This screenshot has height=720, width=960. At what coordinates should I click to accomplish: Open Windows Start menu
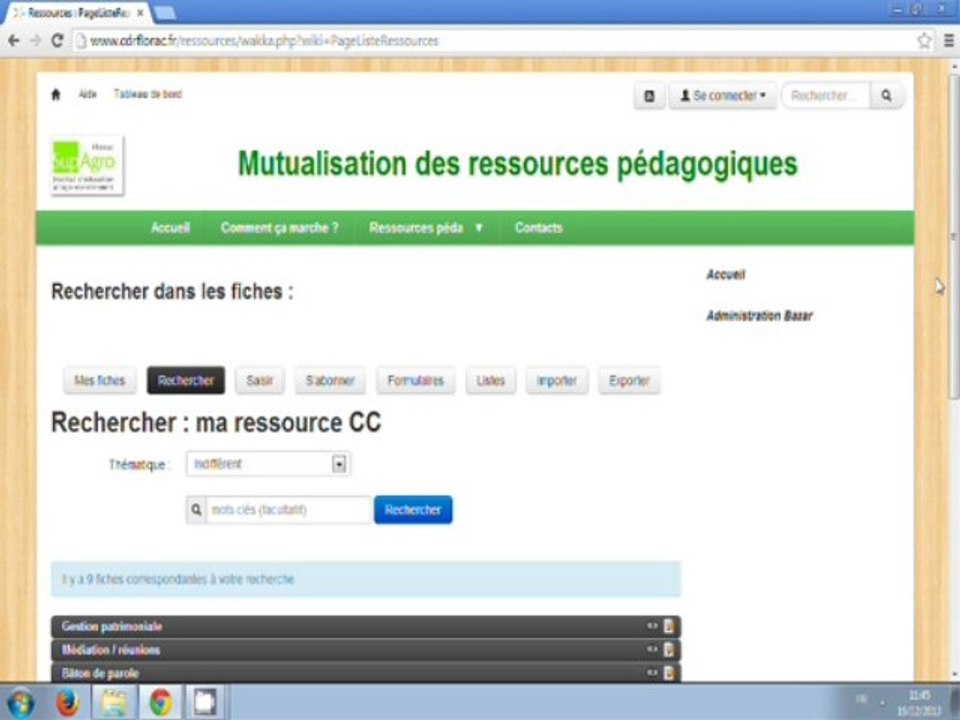click(20, 702)
